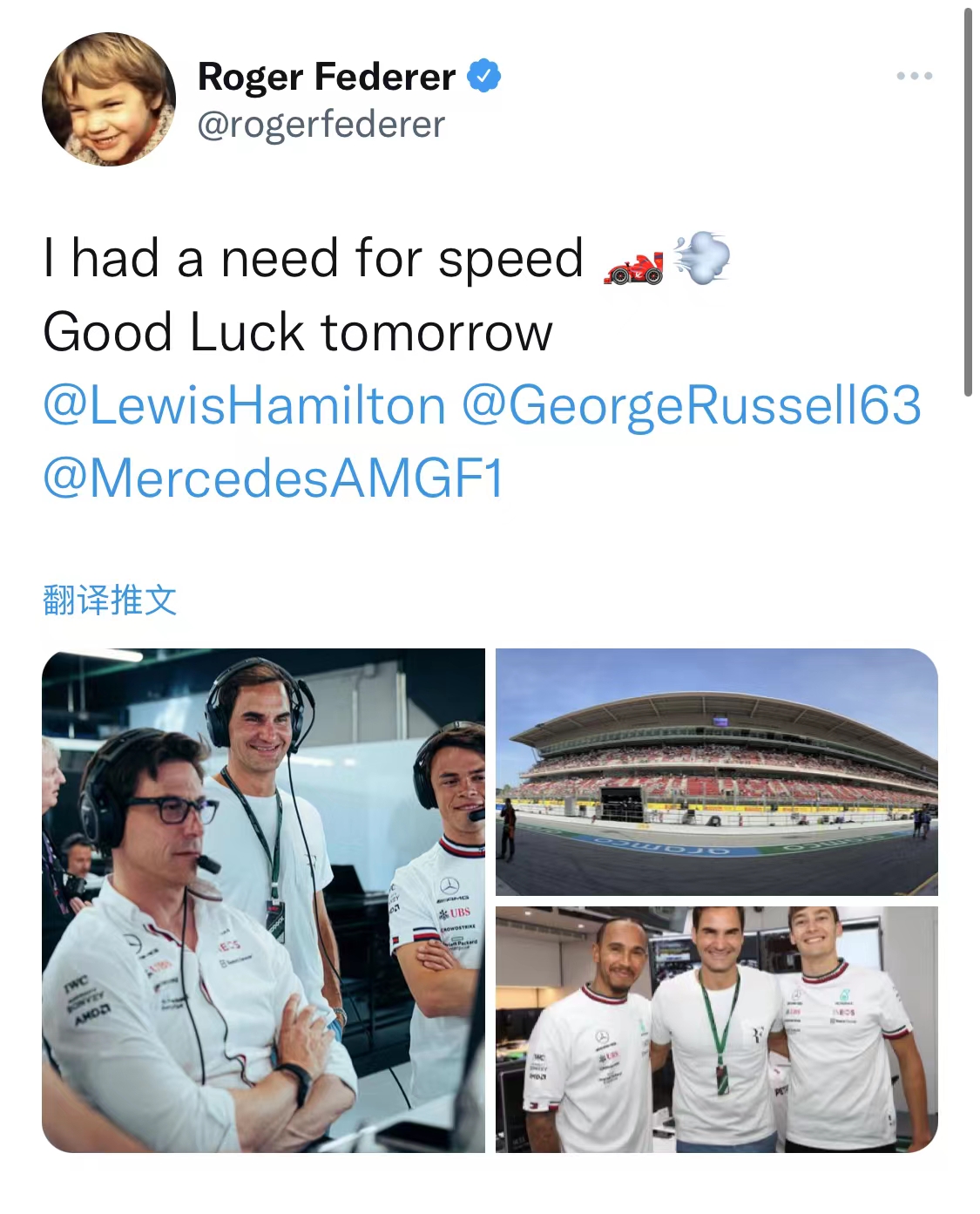Open the three-person group photo
Screen dimensions: 980x1214
point(716,1029)
